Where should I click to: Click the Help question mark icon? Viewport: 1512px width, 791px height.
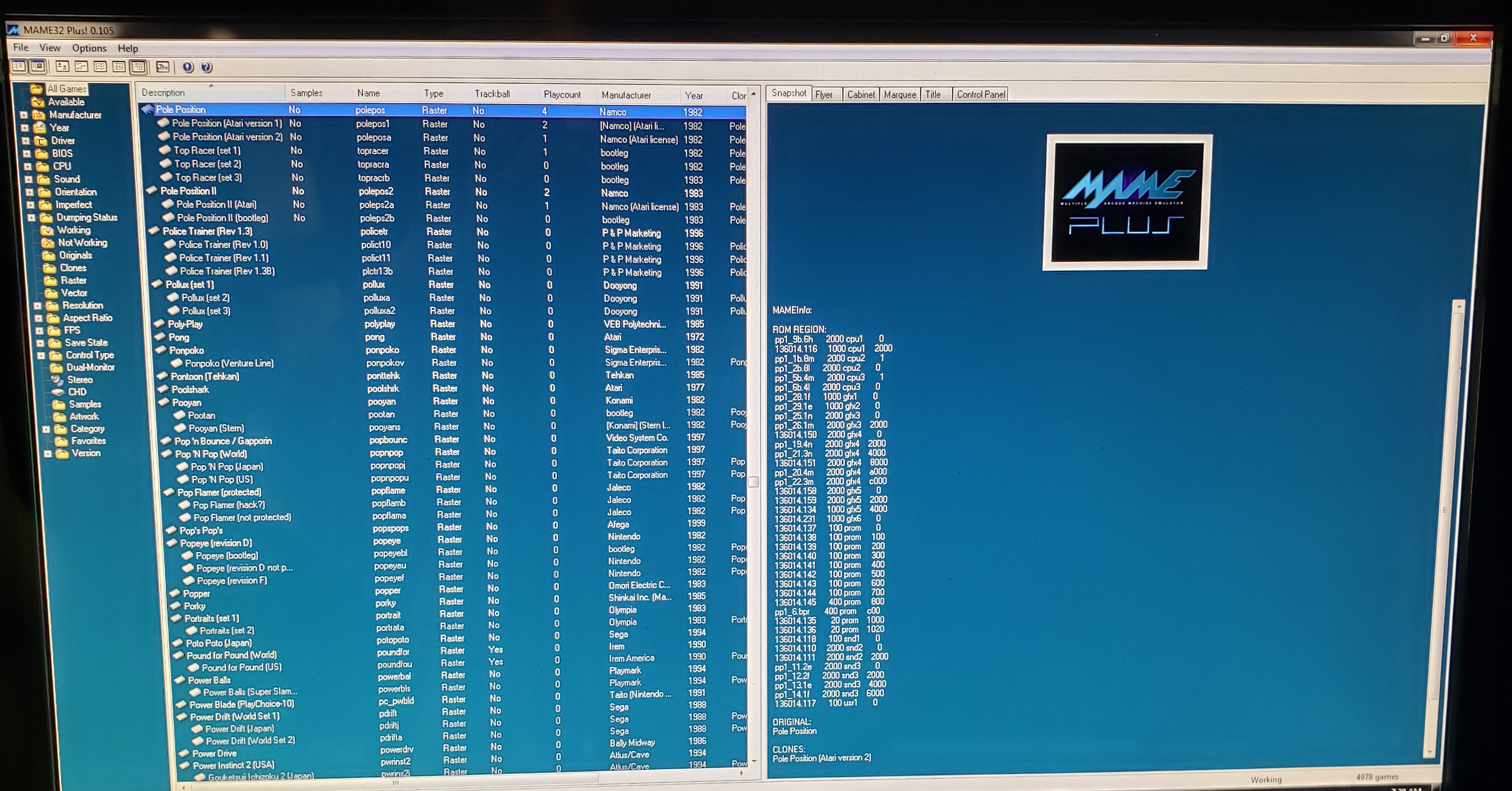[207, 67]
